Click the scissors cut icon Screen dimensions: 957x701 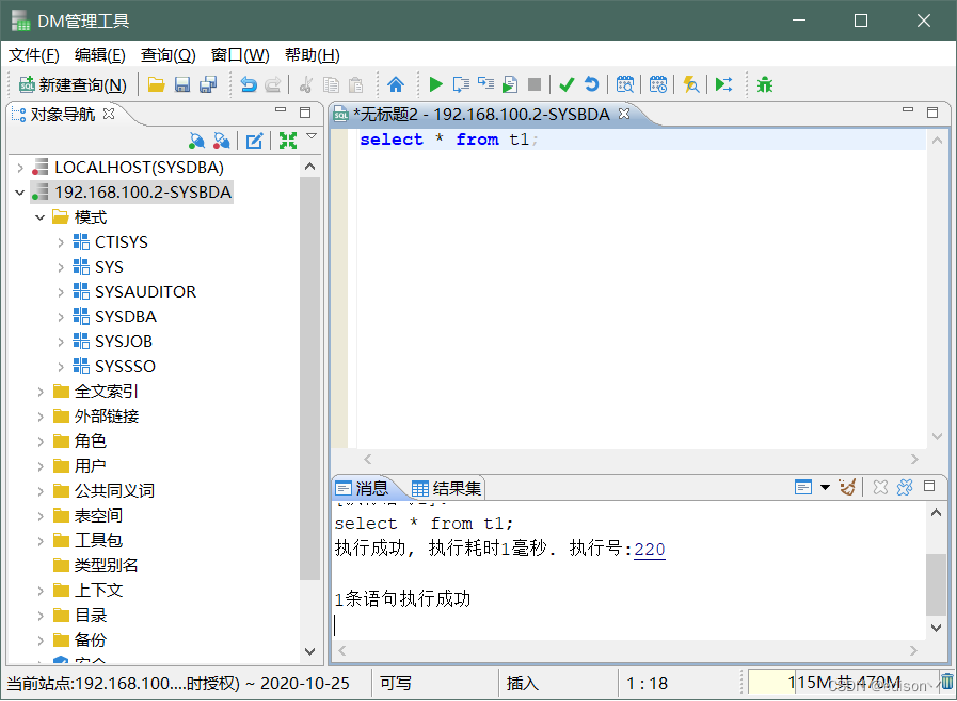coord(306,85)
